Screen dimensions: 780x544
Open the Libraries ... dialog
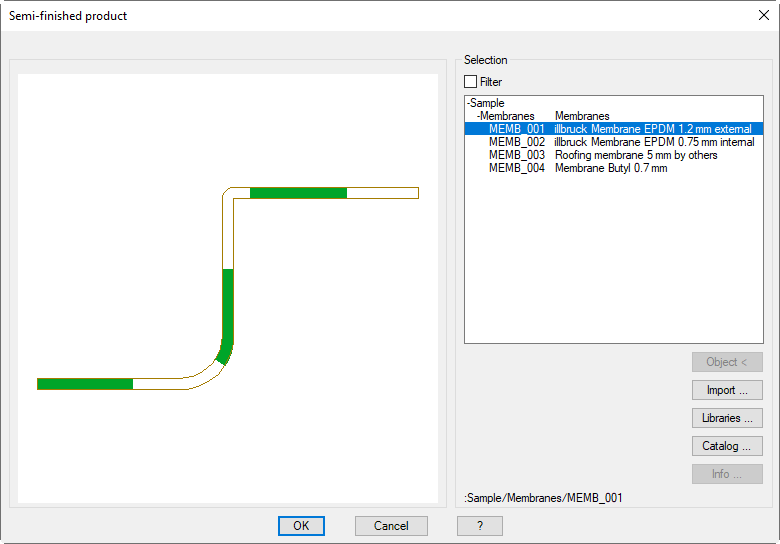(x=727, y=418)
